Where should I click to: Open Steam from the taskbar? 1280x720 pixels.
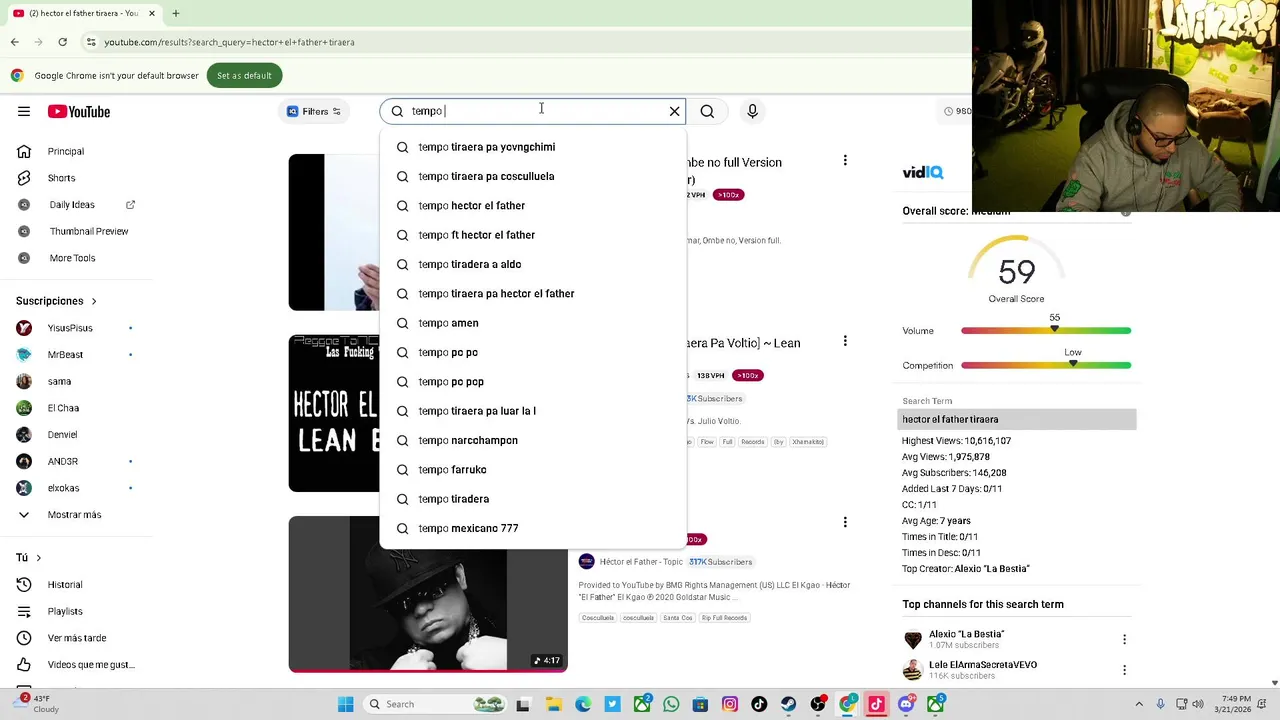click(788, 704)
